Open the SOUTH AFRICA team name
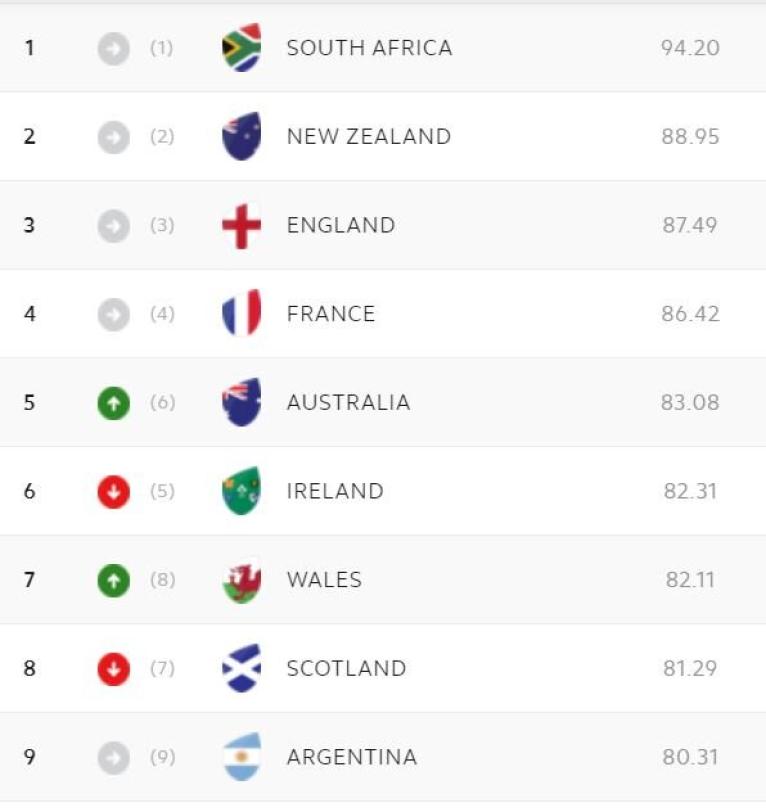The image size is (766, 812). point(369,48)
